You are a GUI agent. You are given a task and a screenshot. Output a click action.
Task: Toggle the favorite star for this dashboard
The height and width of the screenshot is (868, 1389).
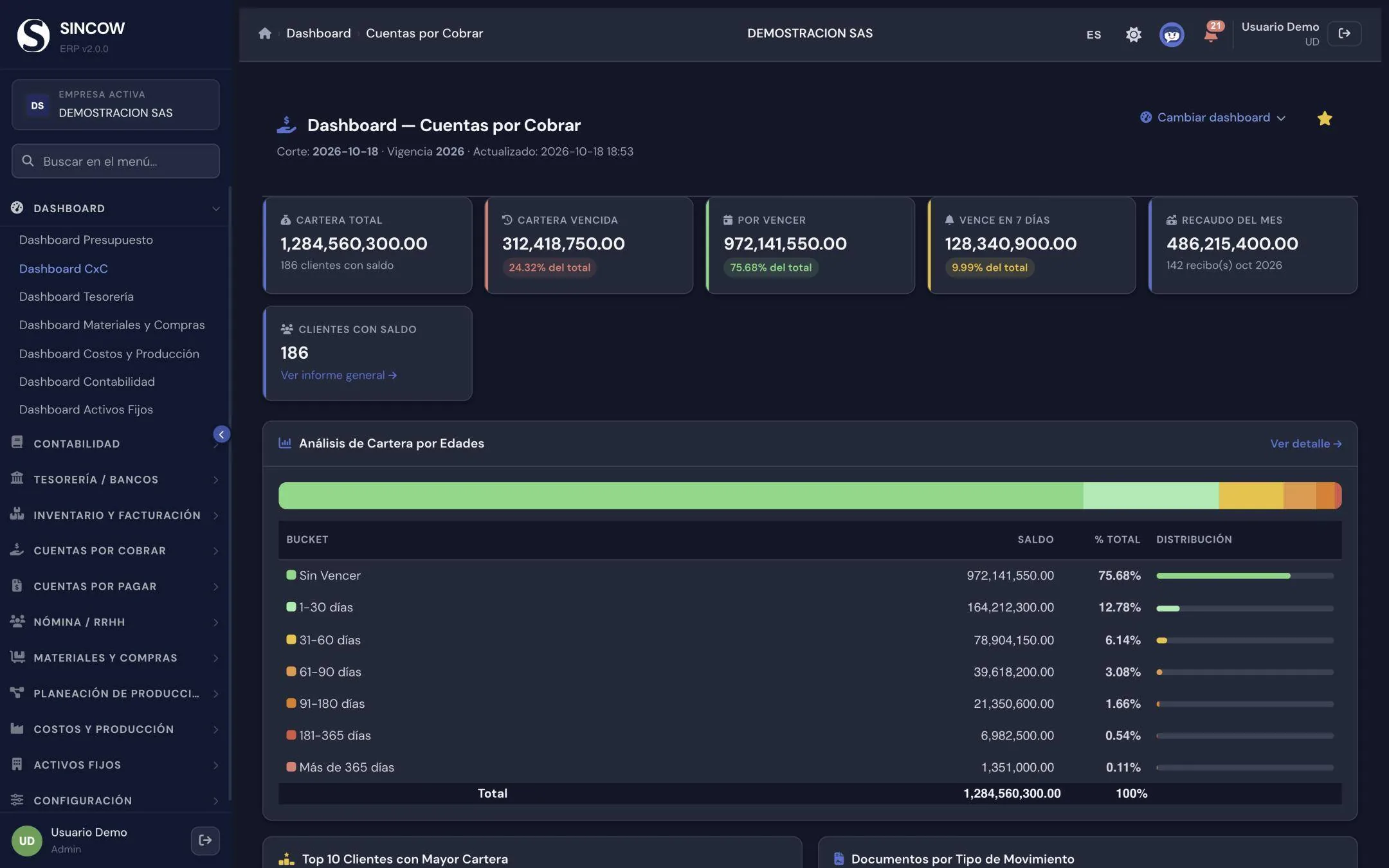click(1324, 118)
